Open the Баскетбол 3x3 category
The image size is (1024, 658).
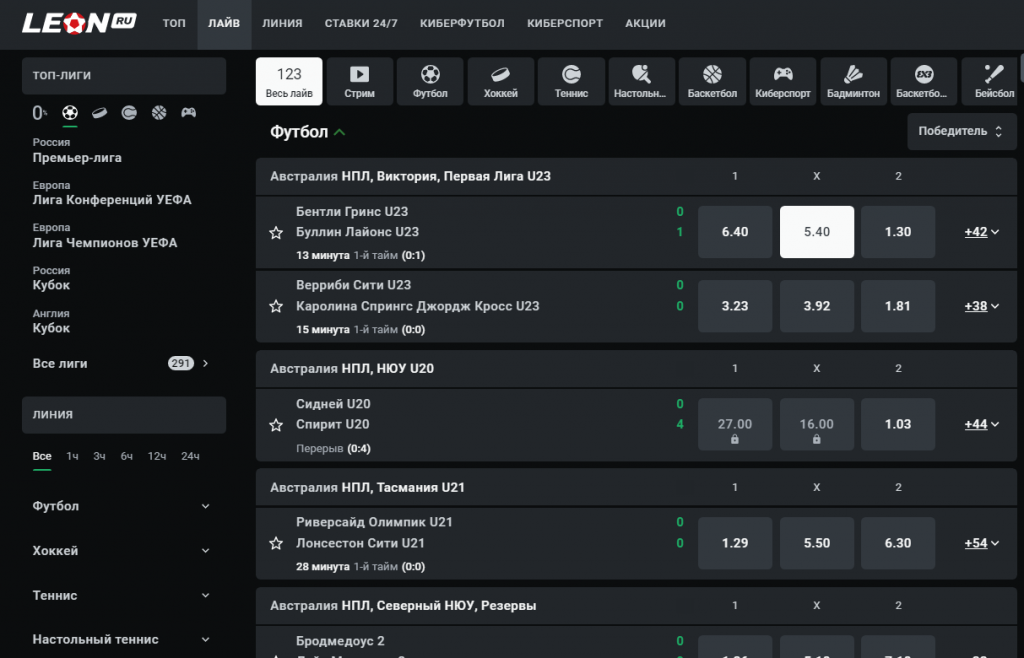click(924, 82)
